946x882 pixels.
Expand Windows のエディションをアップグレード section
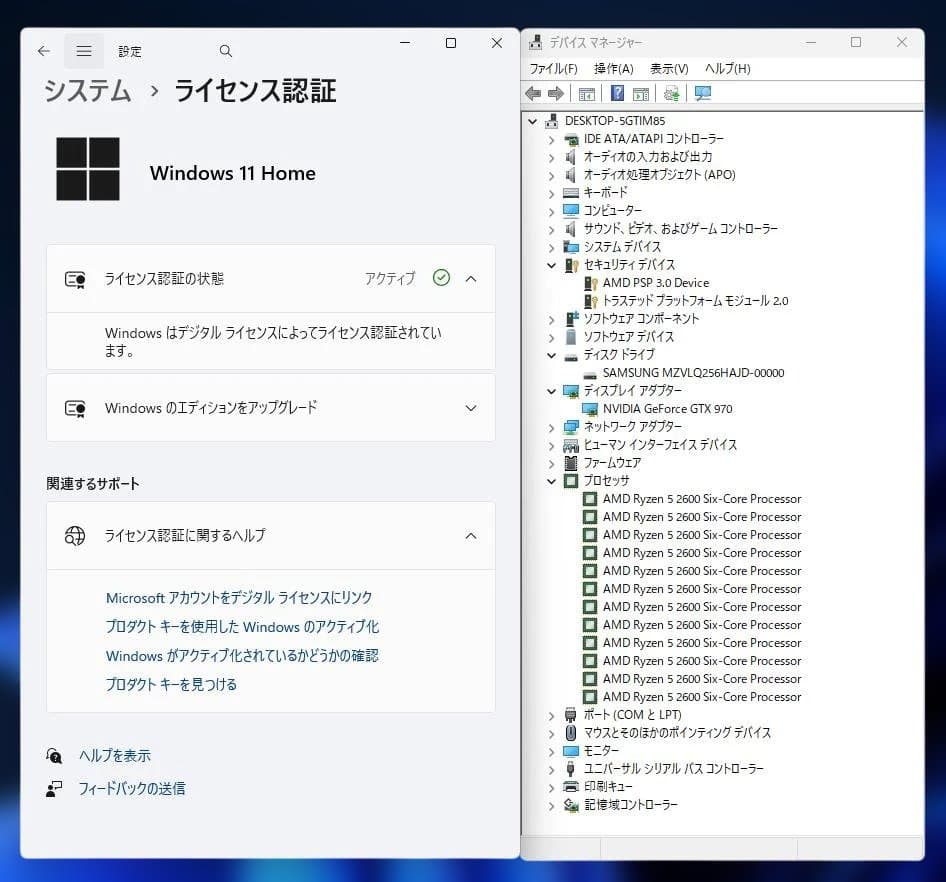tap(471, 408)
